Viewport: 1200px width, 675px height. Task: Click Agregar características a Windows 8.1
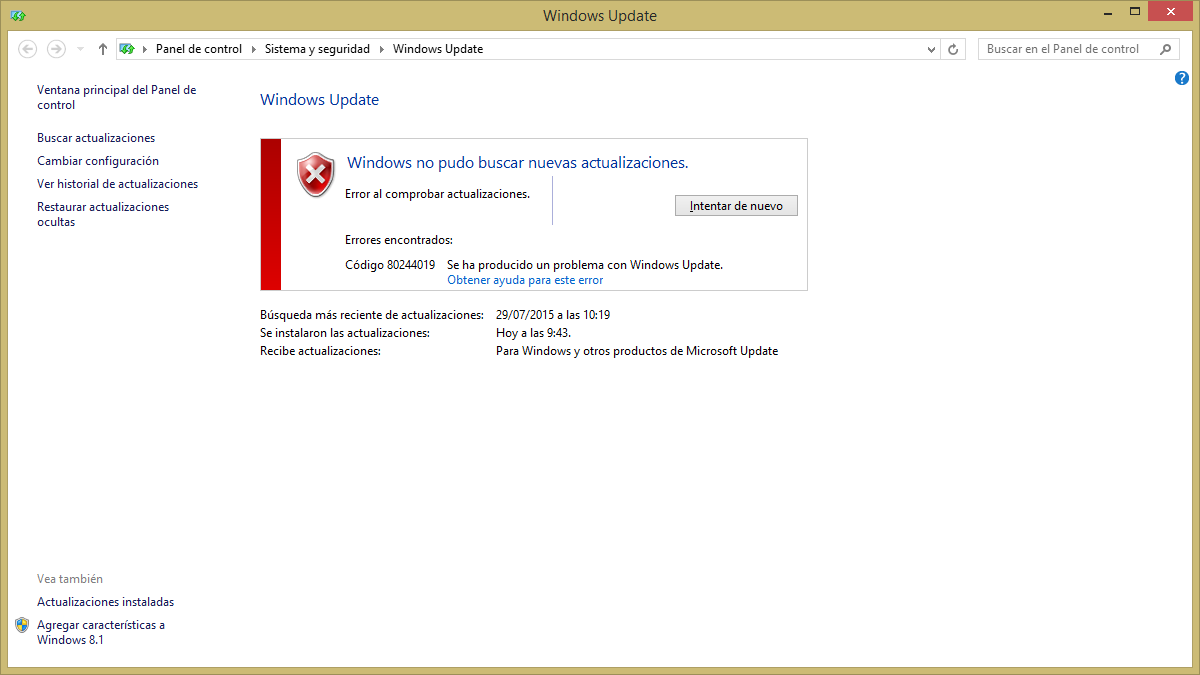(x=101, y=632)
